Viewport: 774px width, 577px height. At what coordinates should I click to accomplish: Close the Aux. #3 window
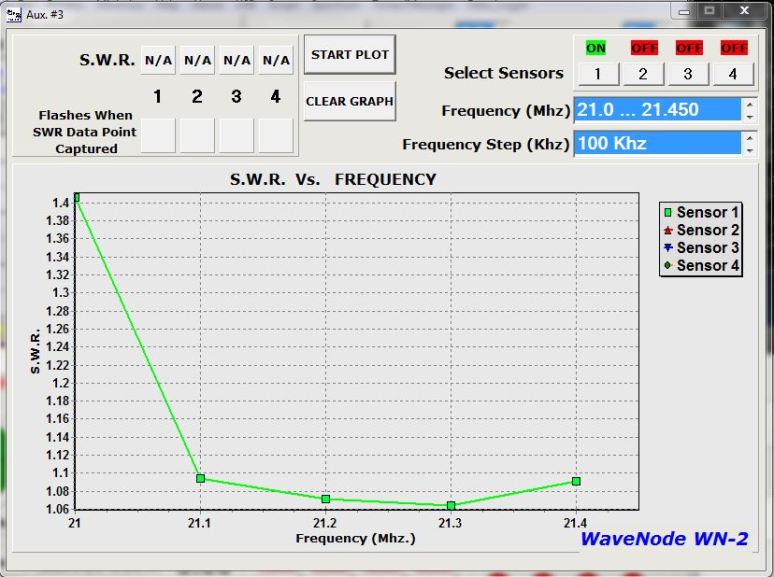744,11
